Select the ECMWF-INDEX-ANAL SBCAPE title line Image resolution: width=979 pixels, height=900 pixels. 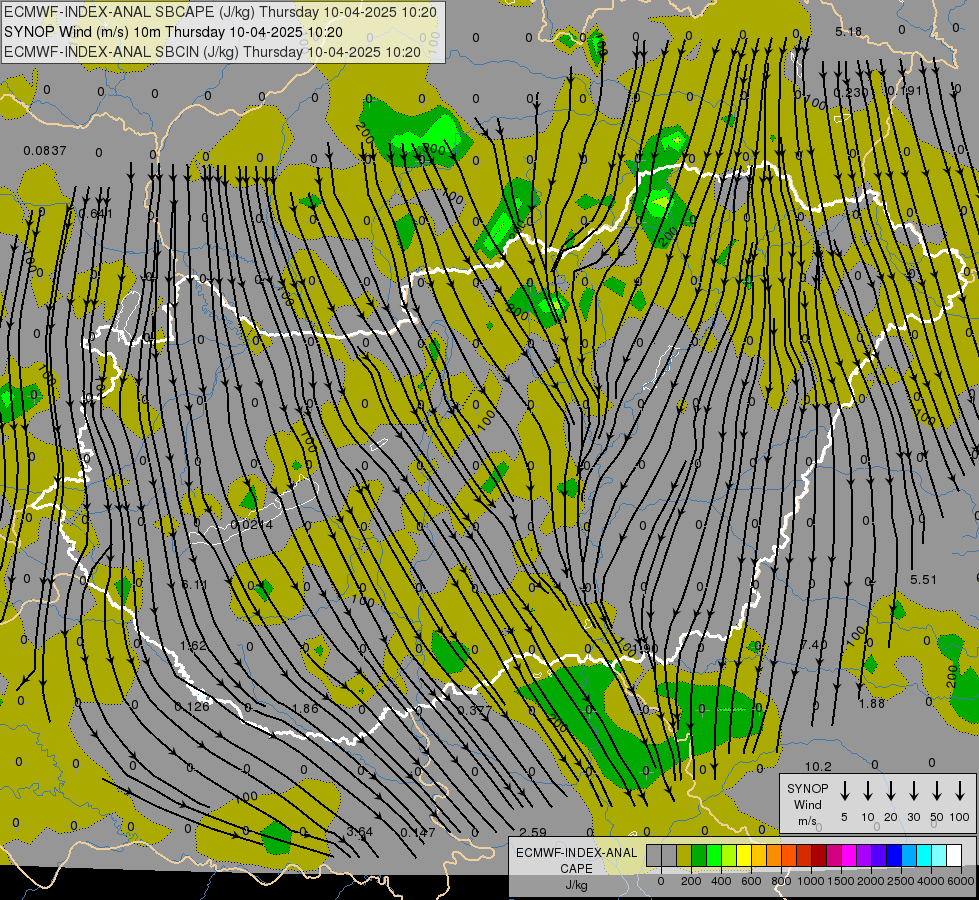pyautogui.click(x=220, y=12)
